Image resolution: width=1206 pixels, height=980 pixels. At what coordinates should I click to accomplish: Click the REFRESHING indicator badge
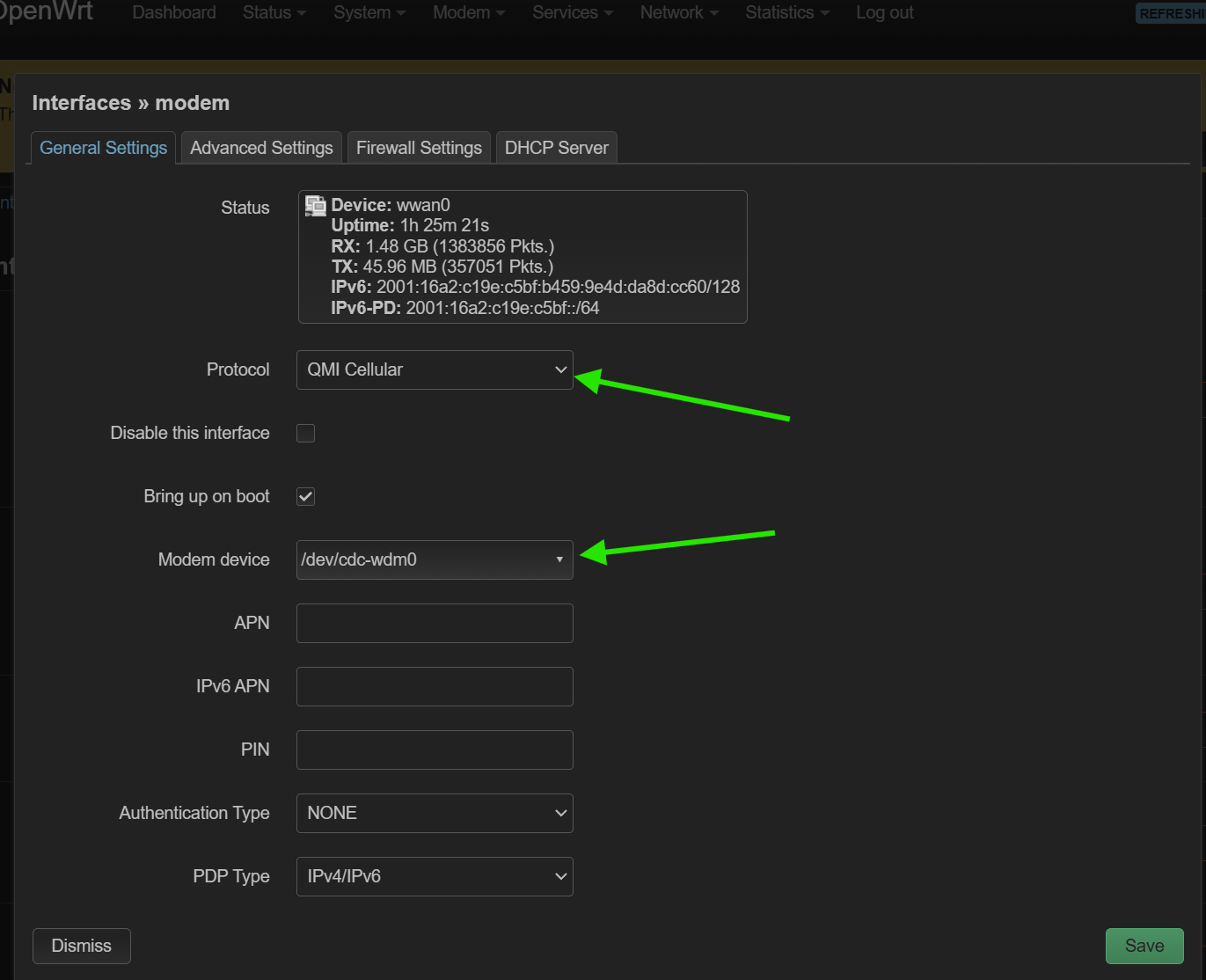[x=1171, y=13]
